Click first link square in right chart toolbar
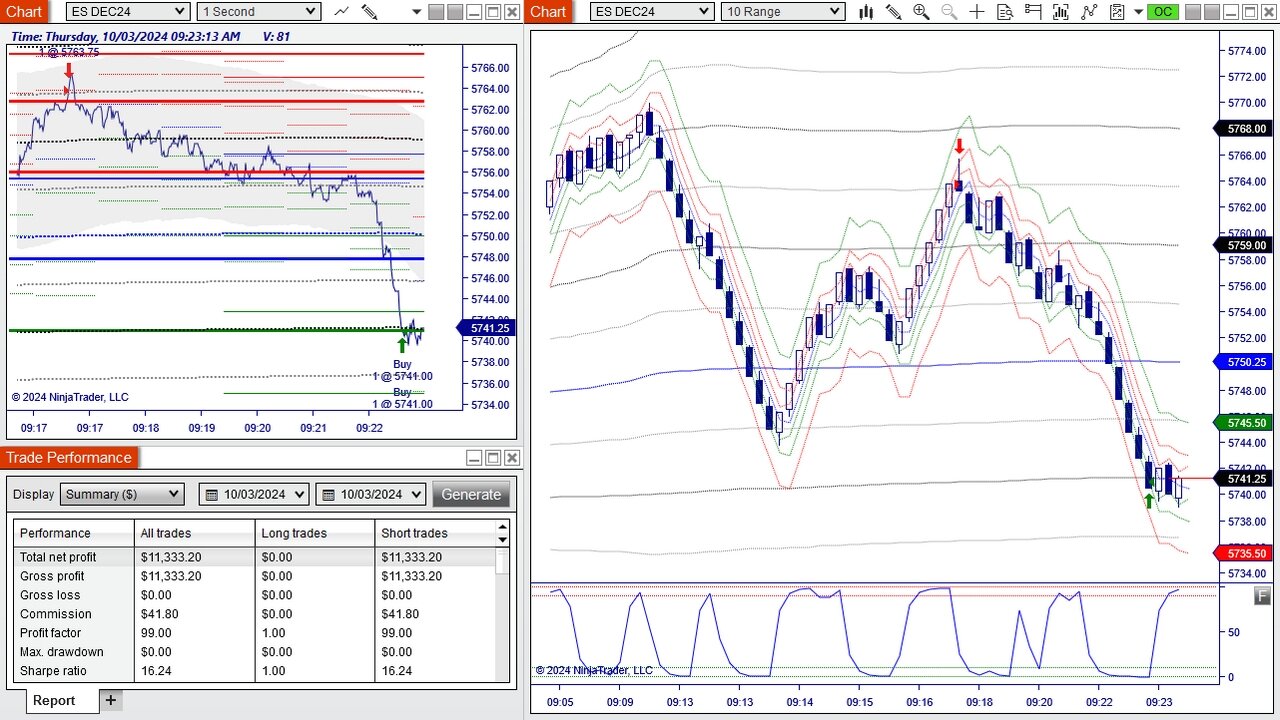Screen dimensions: 1280x720 tap(1192, 12)
